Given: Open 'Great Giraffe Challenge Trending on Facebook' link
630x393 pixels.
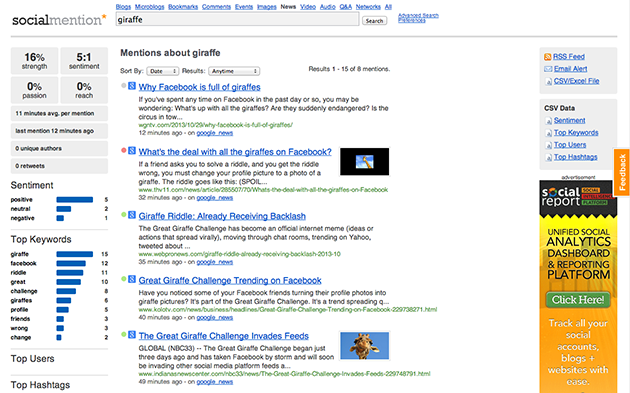Looking at the screenshot, I should pos(230,280).
